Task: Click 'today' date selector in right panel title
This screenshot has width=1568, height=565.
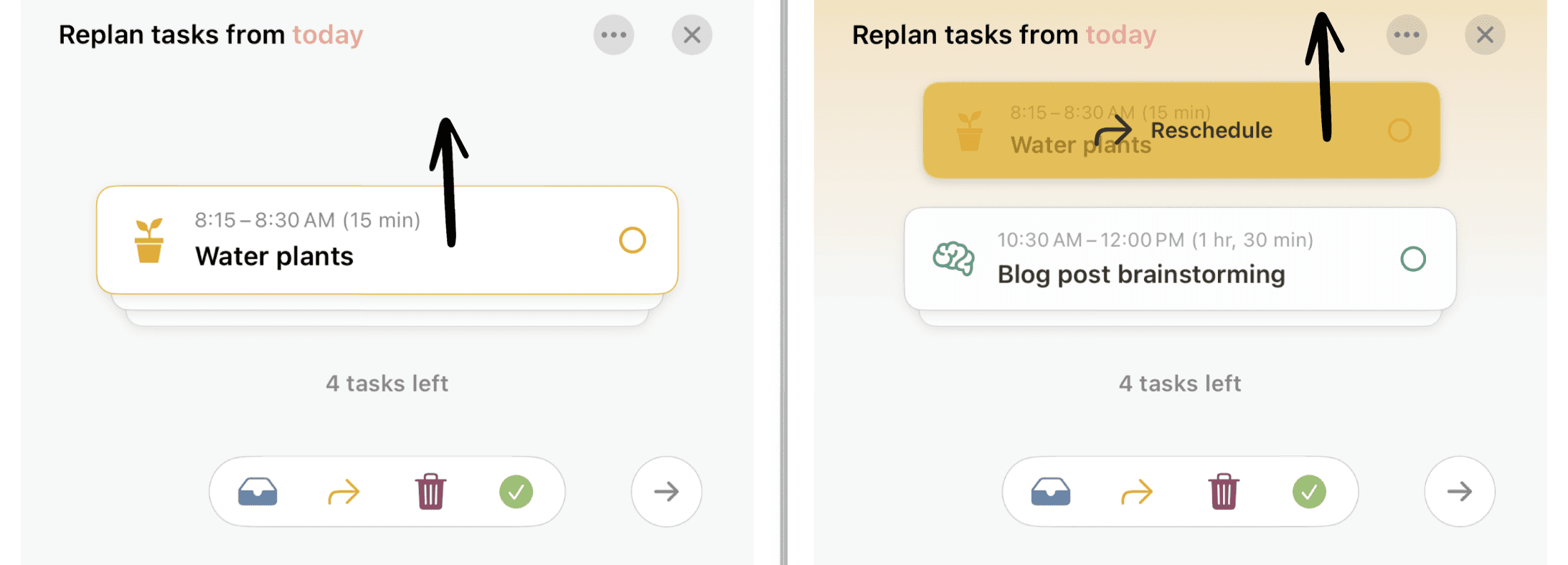Action: pos(1120,34)
